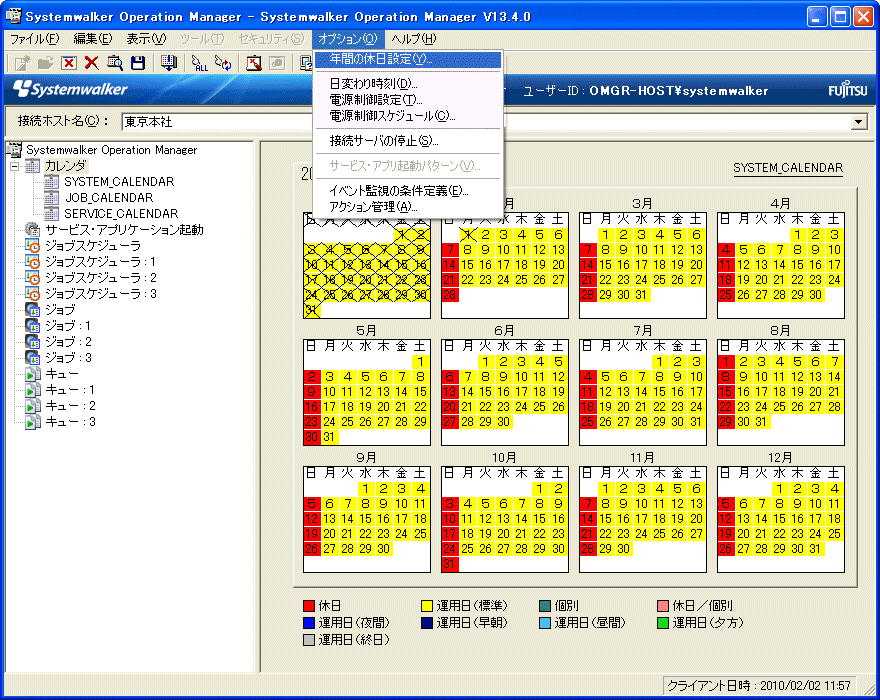Click the grayed-out new document toolbar icon
Viewport: 880px width, 700px height.
(22, 63)
